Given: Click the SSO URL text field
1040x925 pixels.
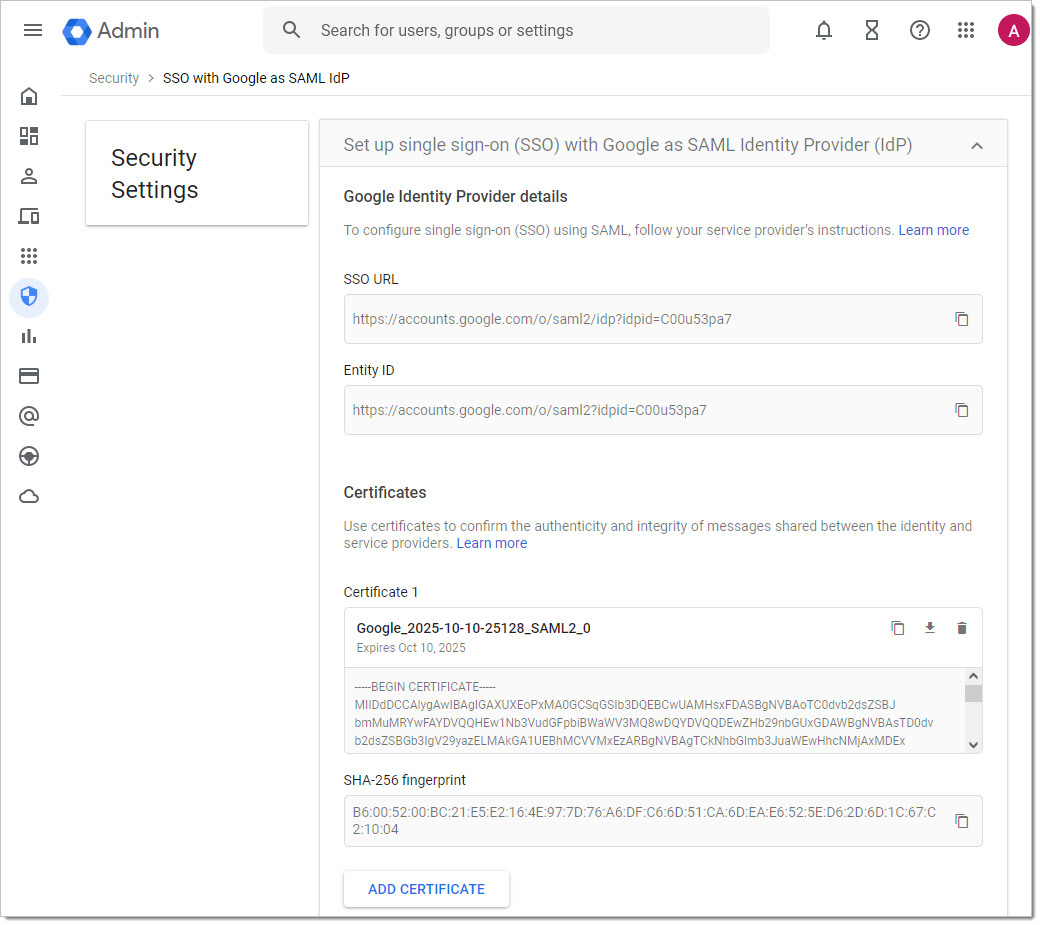Looking at the screenshot, I should pyautogui.click(x=663, y=319).
